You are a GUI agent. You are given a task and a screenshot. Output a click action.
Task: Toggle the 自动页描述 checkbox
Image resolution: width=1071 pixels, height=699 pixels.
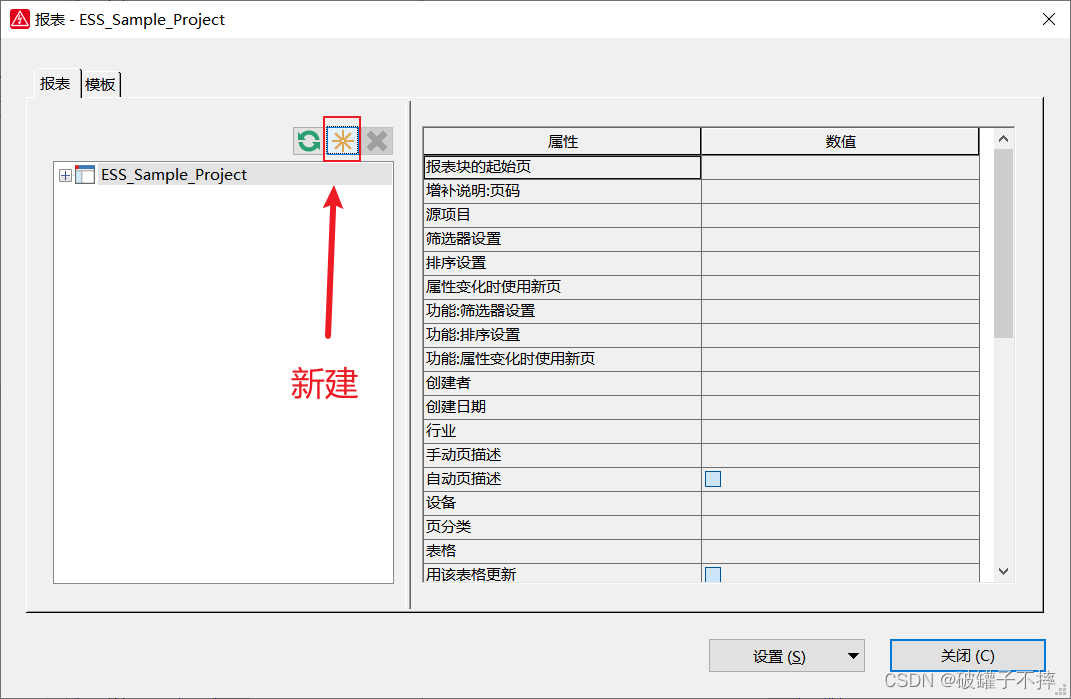point(713,479)
